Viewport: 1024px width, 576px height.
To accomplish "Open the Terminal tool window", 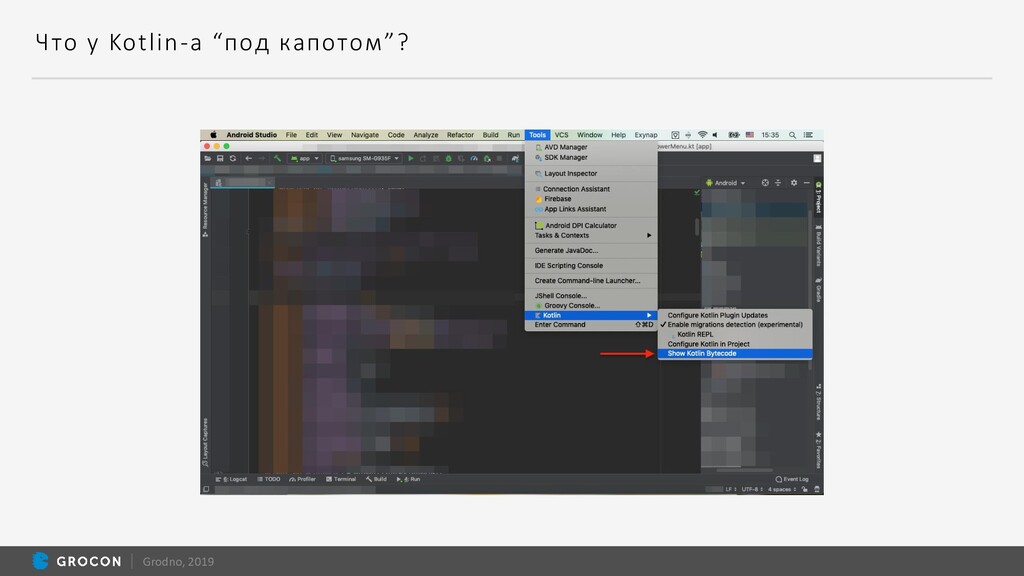I will pyautogui.click(x=341, y=479).
